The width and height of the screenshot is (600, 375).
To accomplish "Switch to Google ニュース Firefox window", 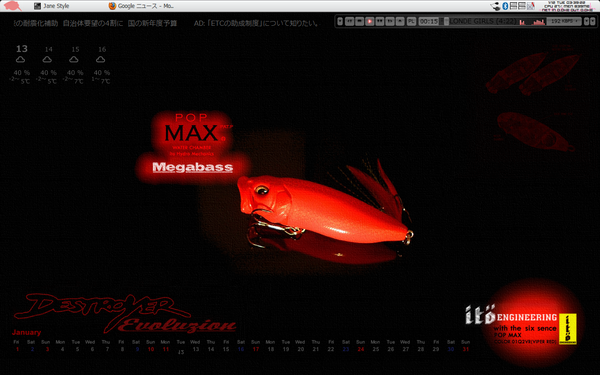I will coord(141,6).
